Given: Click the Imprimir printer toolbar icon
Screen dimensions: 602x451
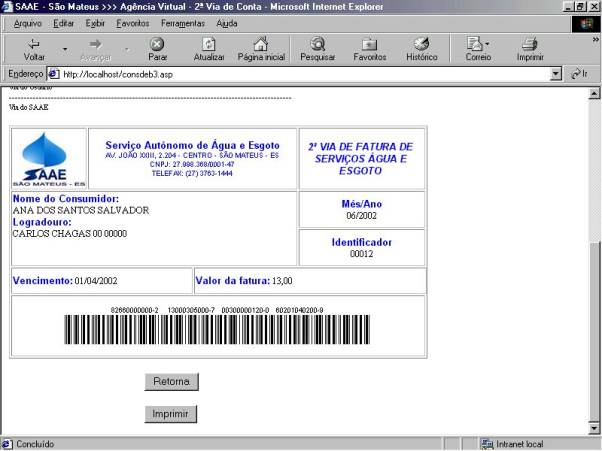Looking at the screenshot, I should tap(530, 44).
